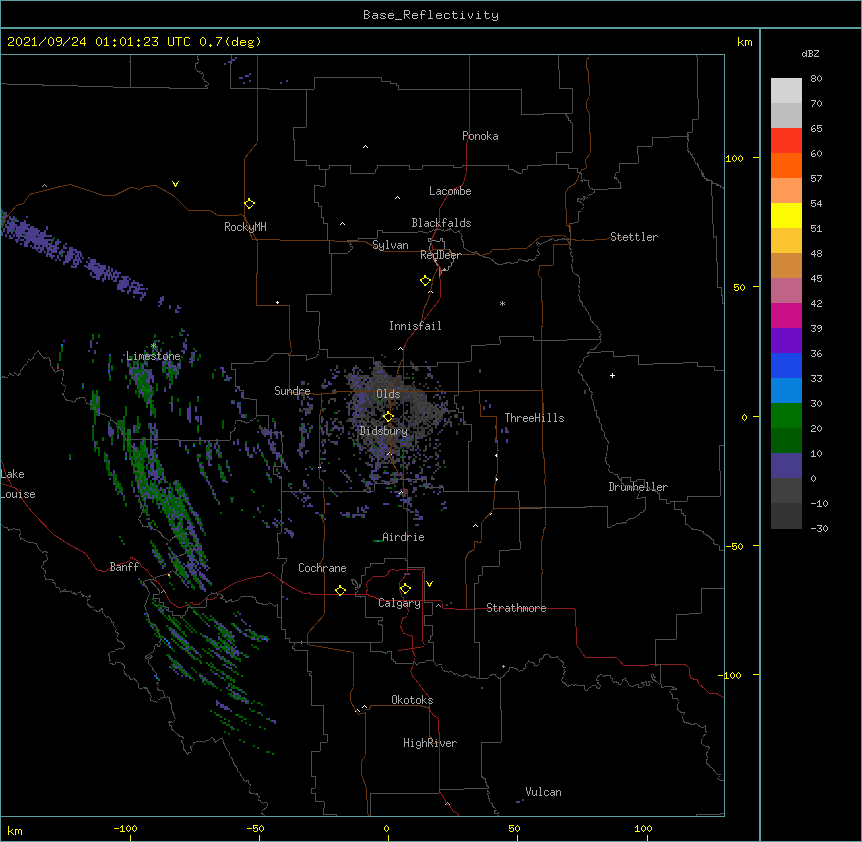Viewport: 862px width, 842px height.
Task: Click the ThreeHills label
Action: 534,418
